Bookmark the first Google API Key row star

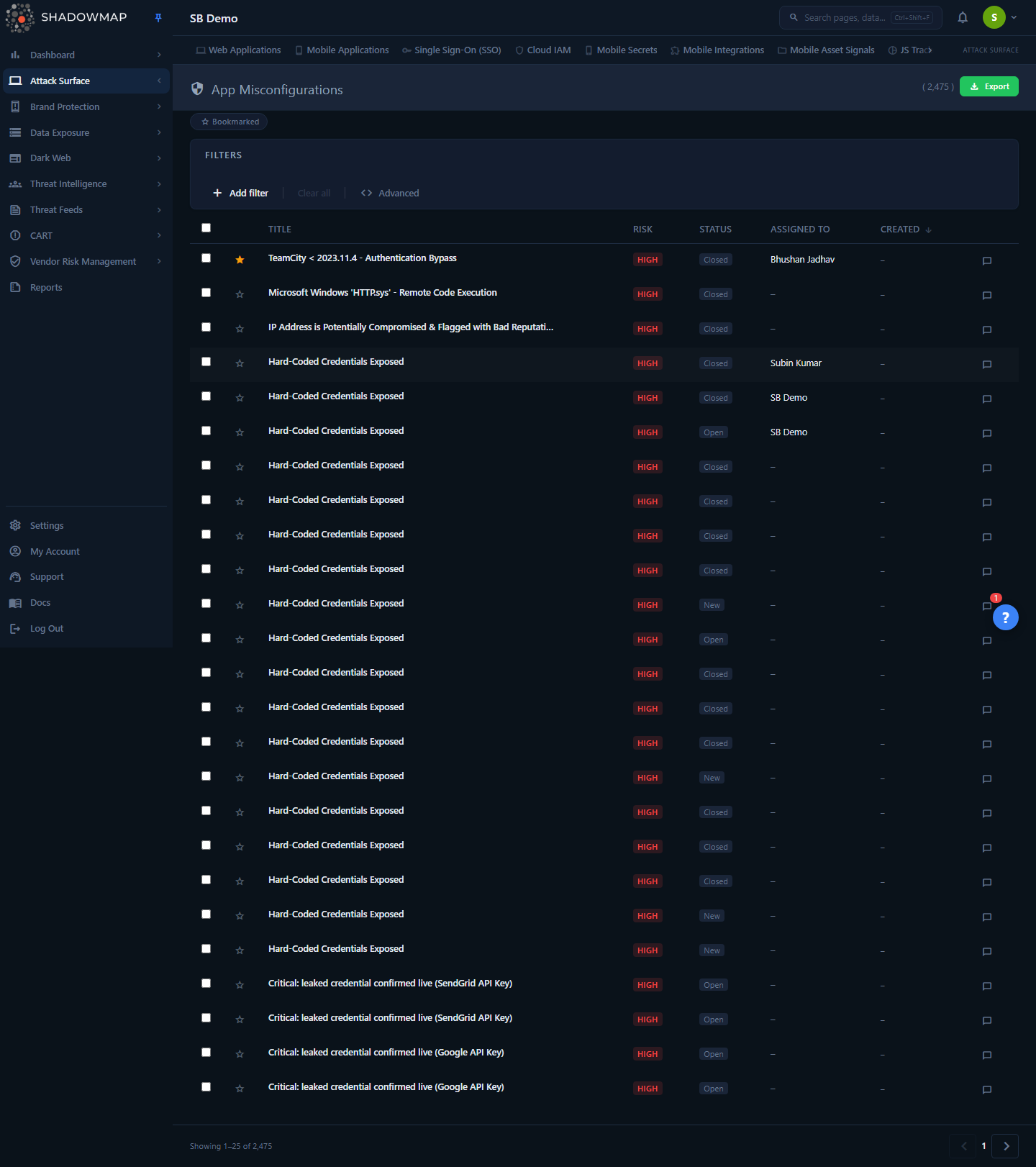coord(240,1054)
